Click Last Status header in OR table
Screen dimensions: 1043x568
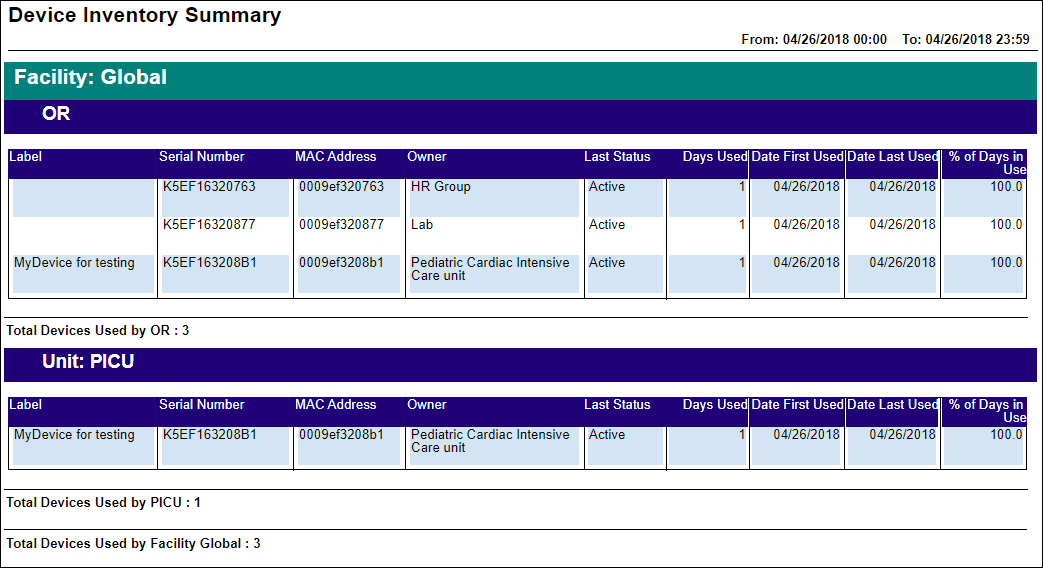tap(617, 156)
